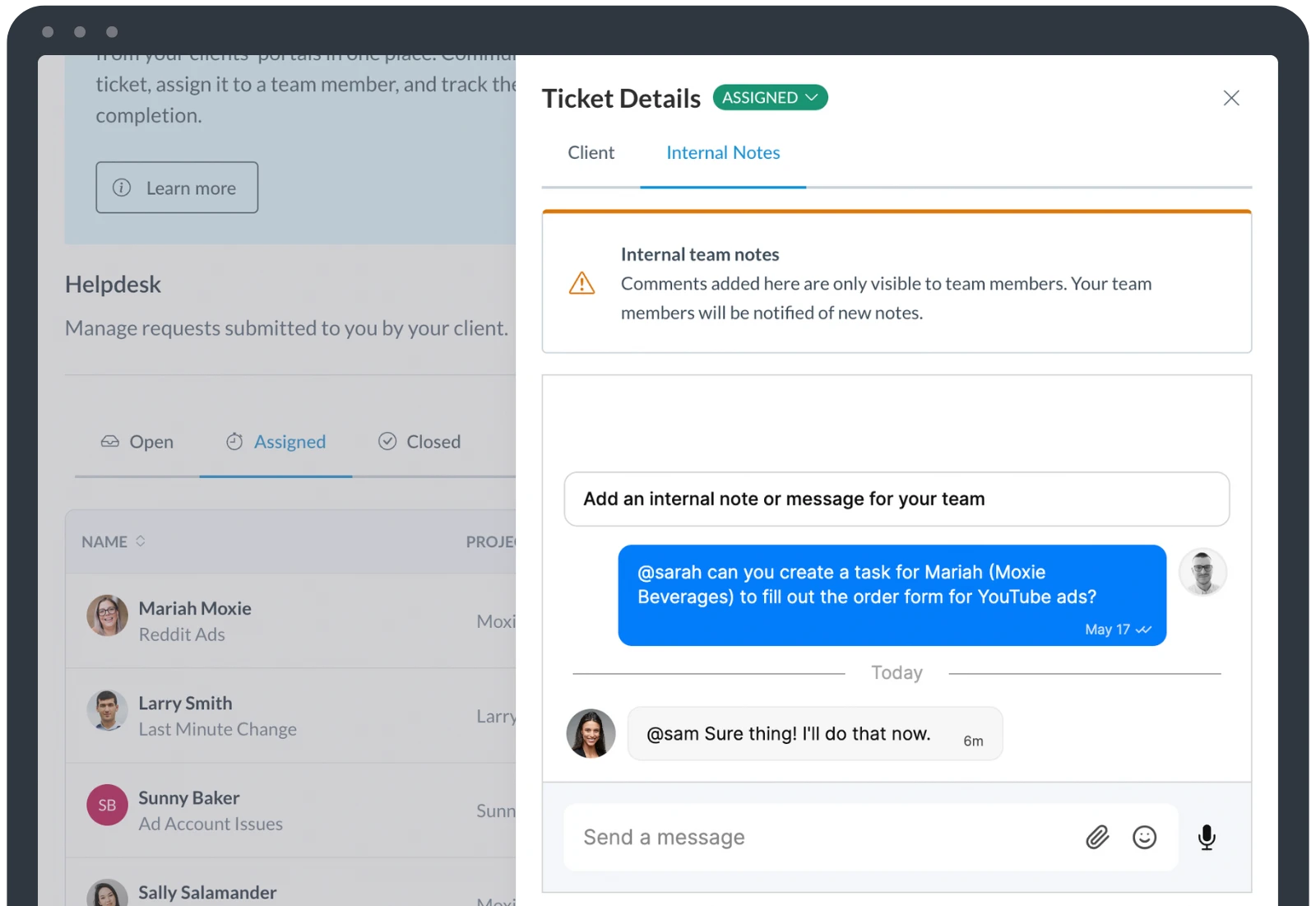The height and width of the screenshot is (906, 1316).
Task: Toggle the NAME column sort arrows
Action: [x=140, y=541]
